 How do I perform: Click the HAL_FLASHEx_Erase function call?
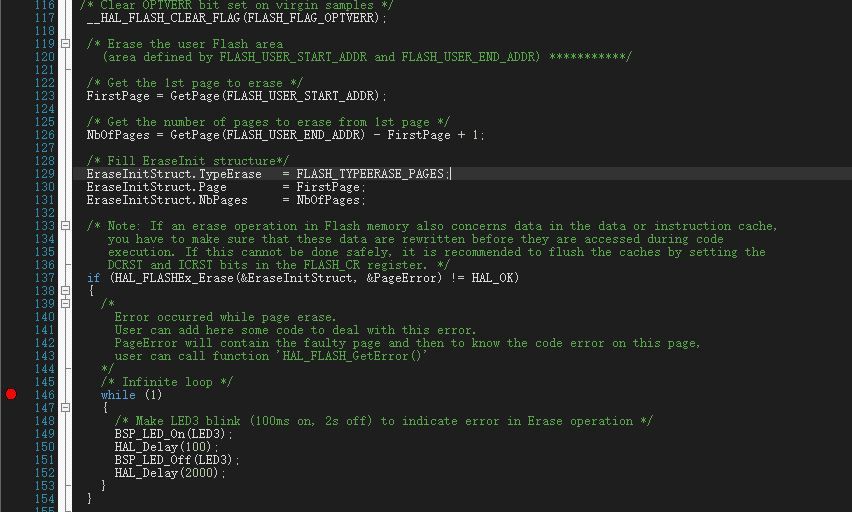[x=174, y=278]
